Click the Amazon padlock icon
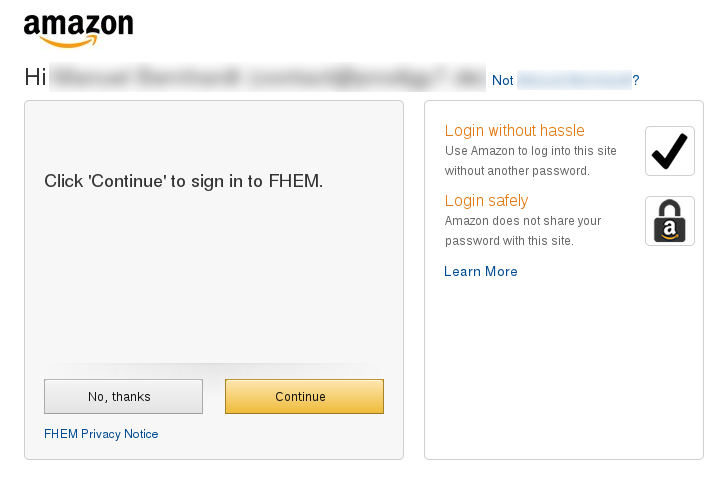This screenshot has height=493, width=726. [670, 221]
